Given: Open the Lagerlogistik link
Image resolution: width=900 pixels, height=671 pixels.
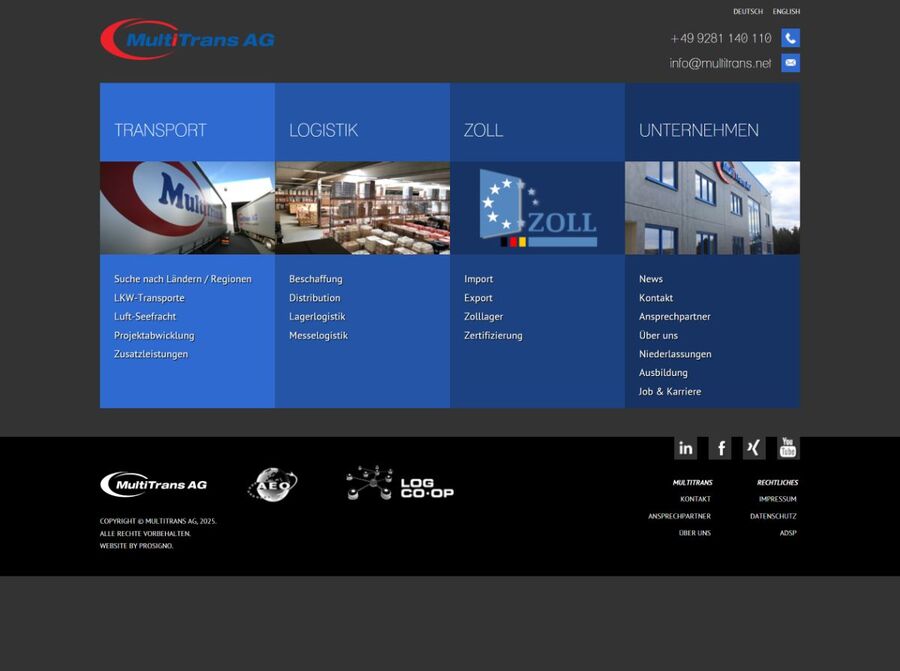Looking at the screenshot, I should pos(317,317).
